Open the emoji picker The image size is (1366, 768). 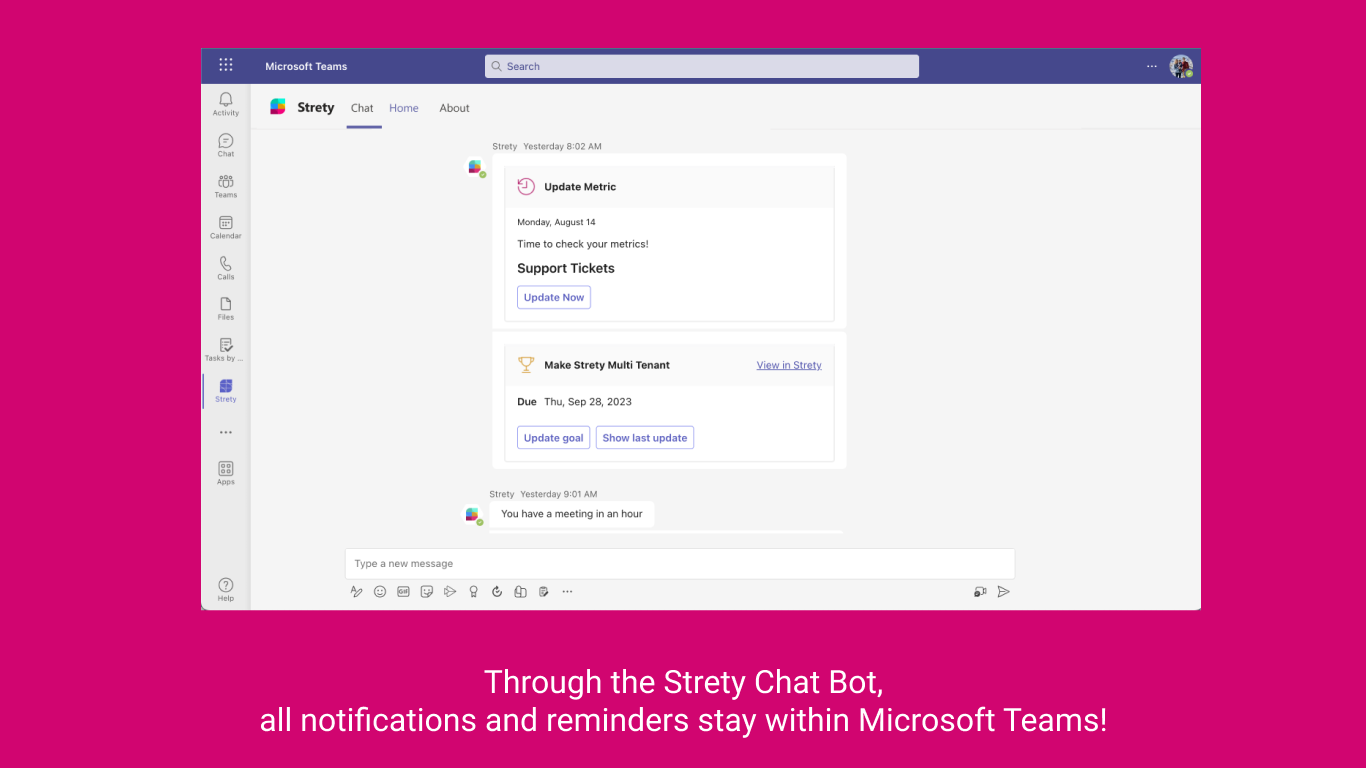pos(380,591)
